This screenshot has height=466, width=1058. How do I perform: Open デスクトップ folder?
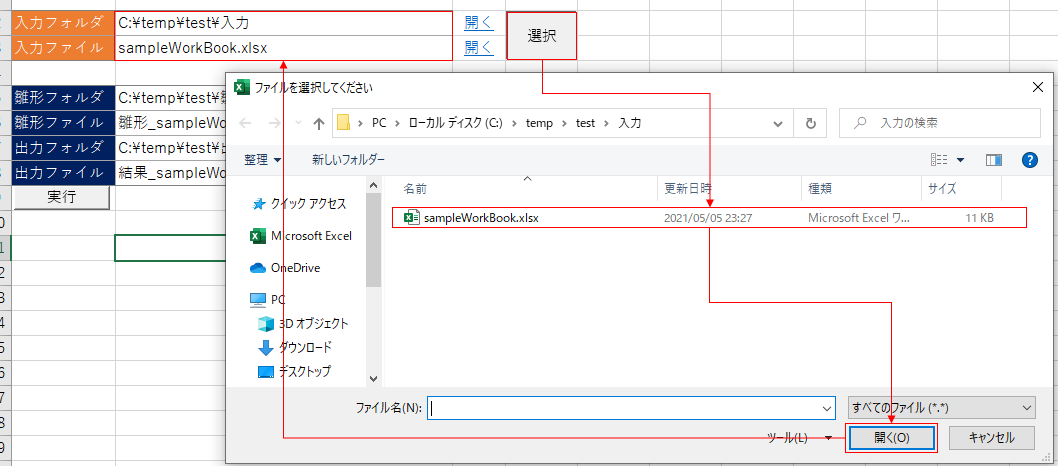(294, 372)
